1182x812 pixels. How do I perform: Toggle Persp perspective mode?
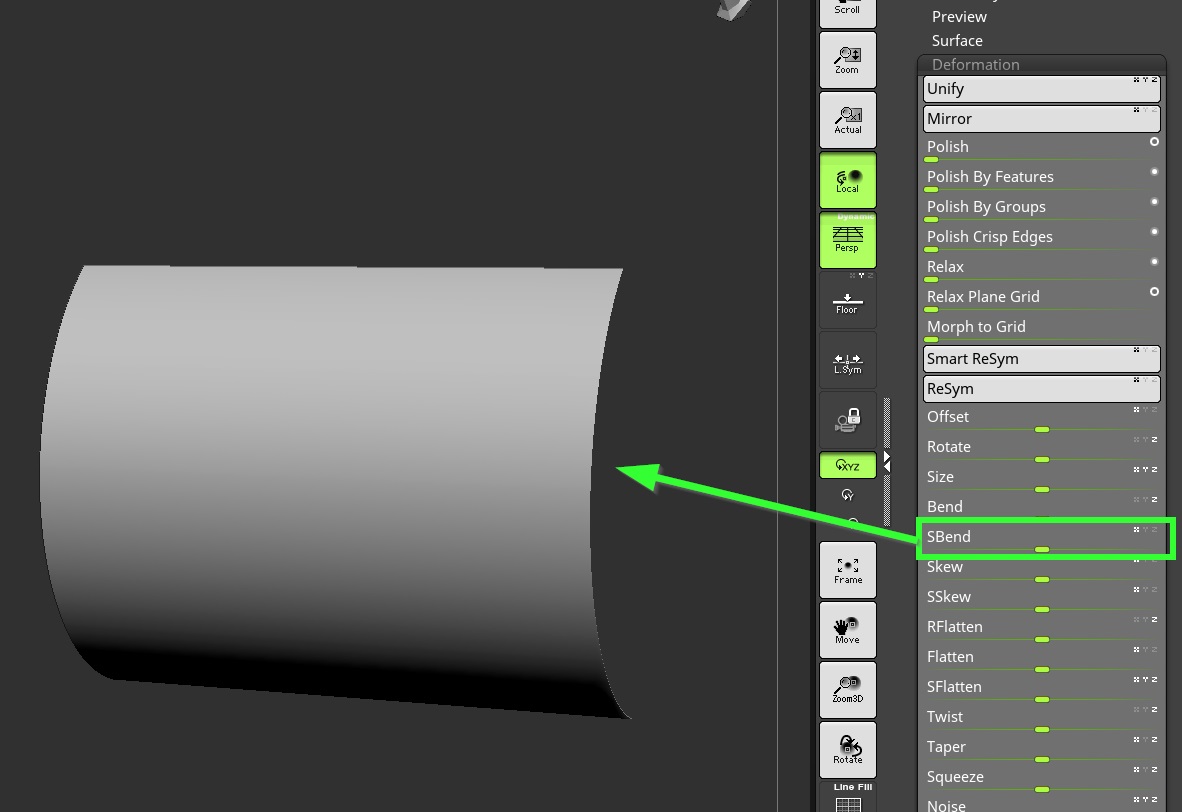coord(847,240)
